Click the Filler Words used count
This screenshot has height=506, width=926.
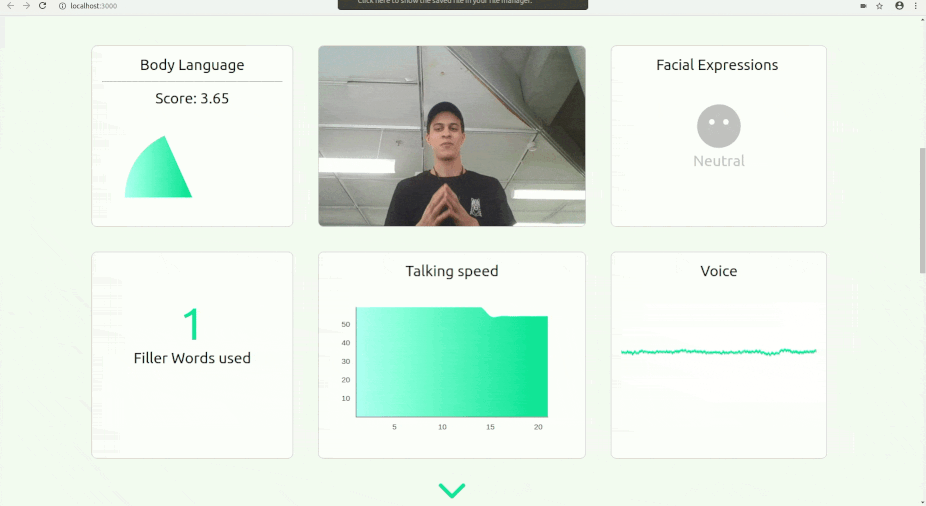191,326
